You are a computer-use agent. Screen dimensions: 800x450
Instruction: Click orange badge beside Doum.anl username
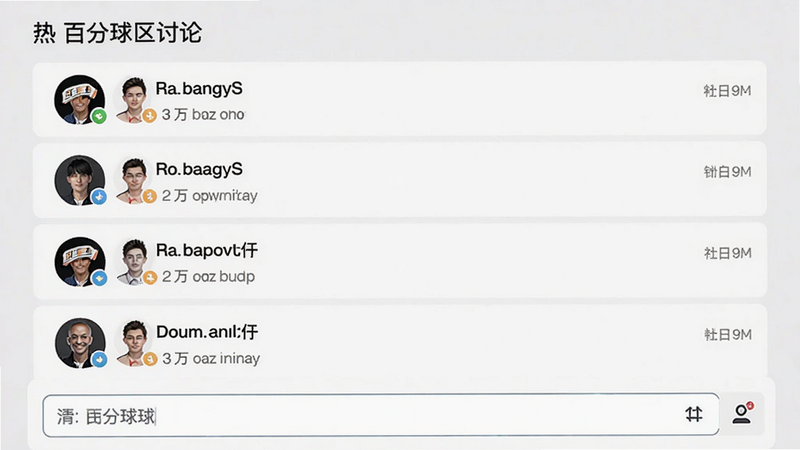pyautogui.click(x=149, y=359)
